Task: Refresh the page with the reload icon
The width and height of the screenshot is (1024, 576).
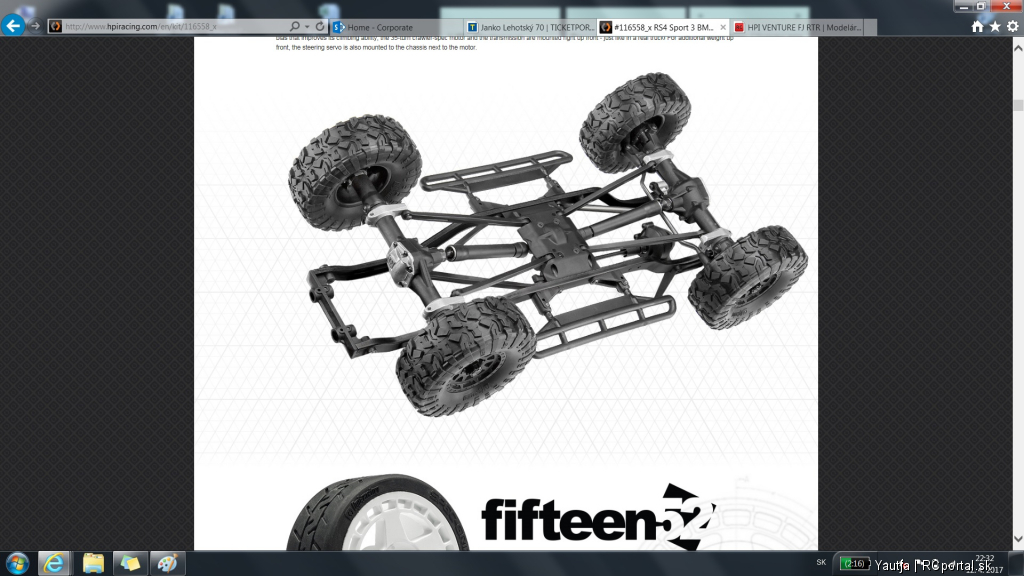Action: pyautogui.click(x=320, y=27)
